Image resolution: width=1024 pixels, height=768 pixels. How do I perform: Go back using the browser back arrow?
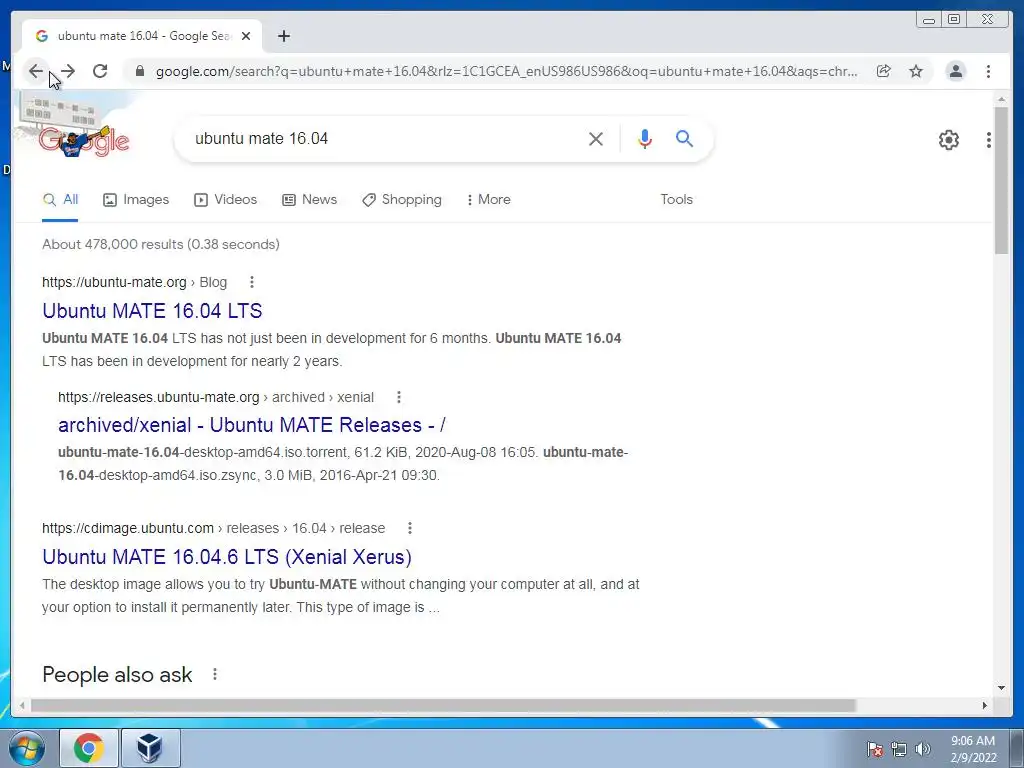[36, 71]
